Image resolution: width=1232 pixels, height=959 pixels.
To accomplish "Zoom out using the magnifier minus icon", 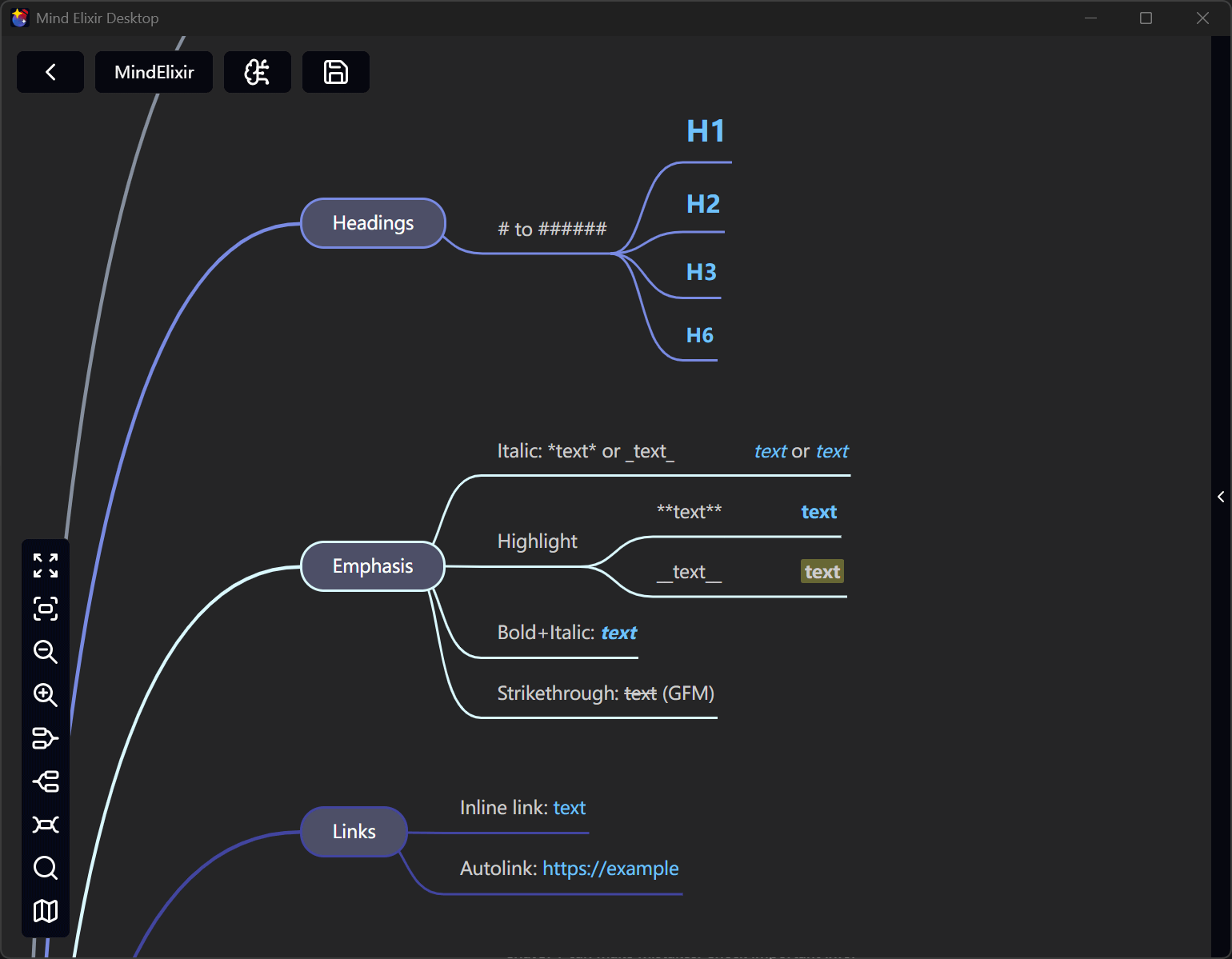I will (x=46, y=653).
